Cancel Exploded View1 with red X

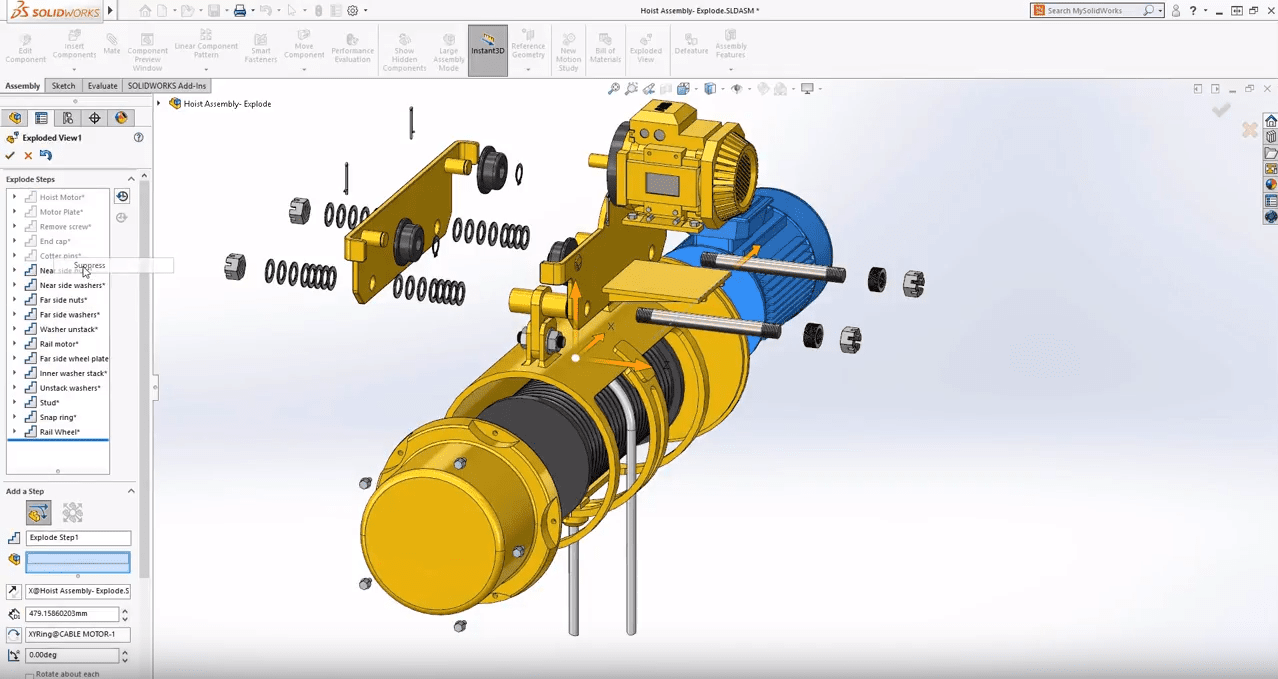point(28,155)
